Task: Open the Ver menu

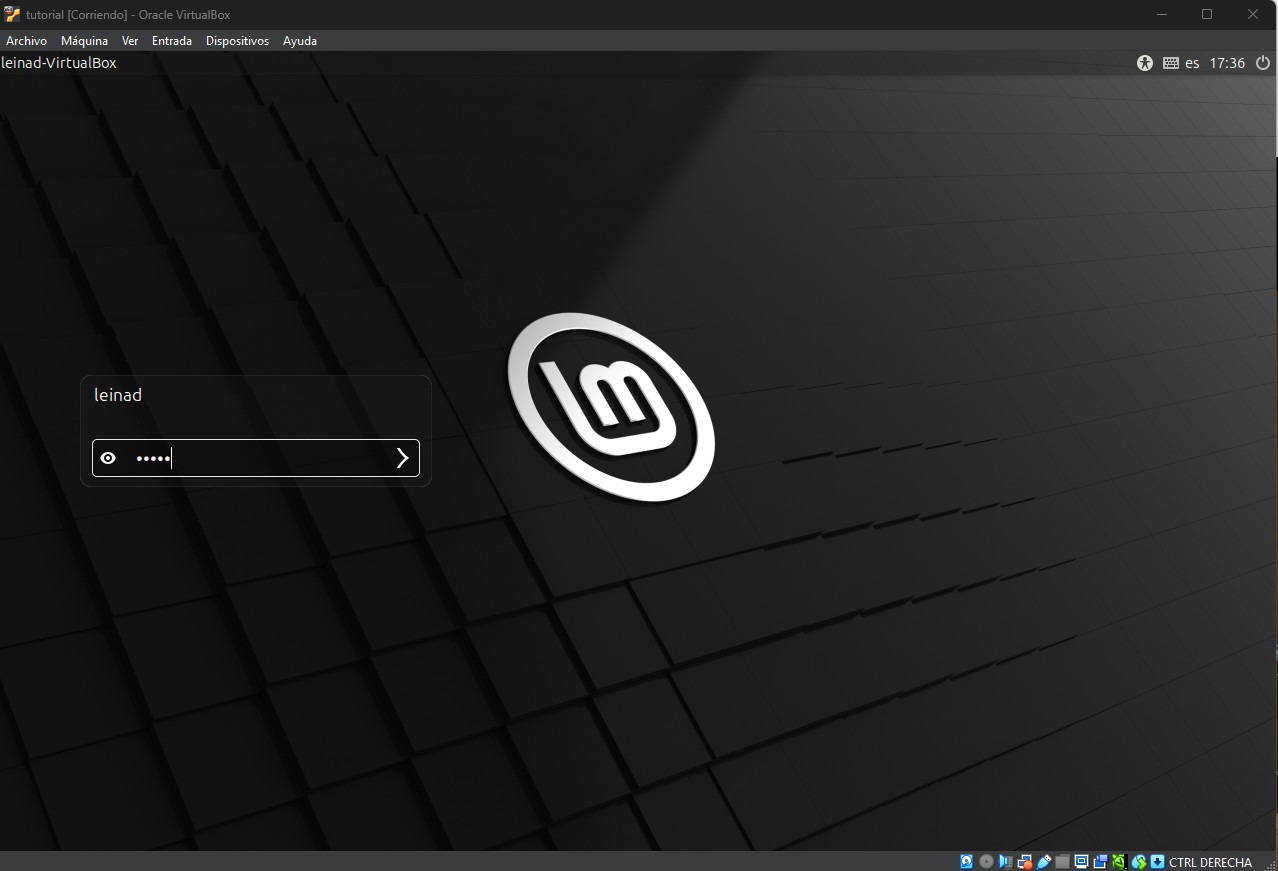Action: 130,41
